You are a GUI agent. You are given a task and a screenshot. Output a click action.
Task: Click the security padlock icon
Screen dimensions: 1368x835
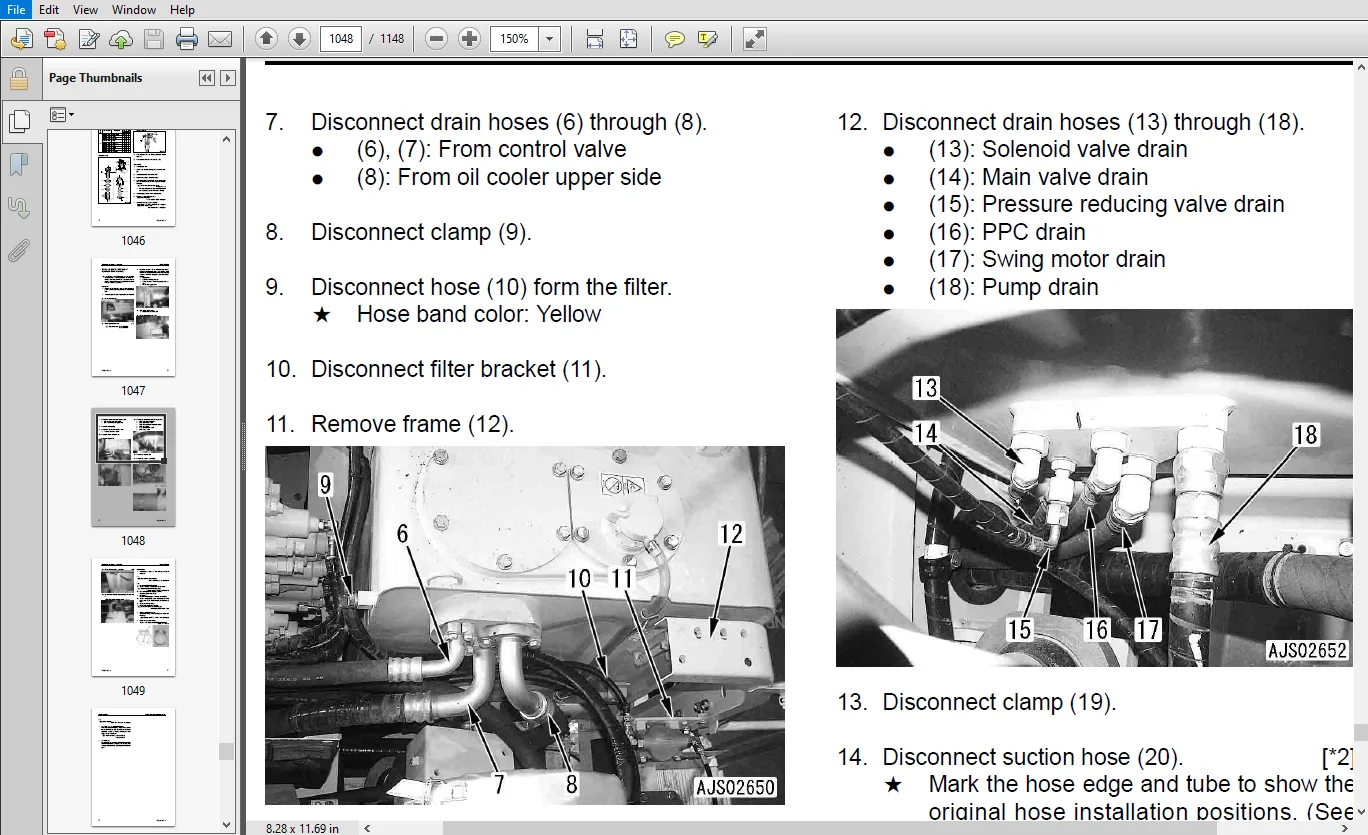[18, 79]
